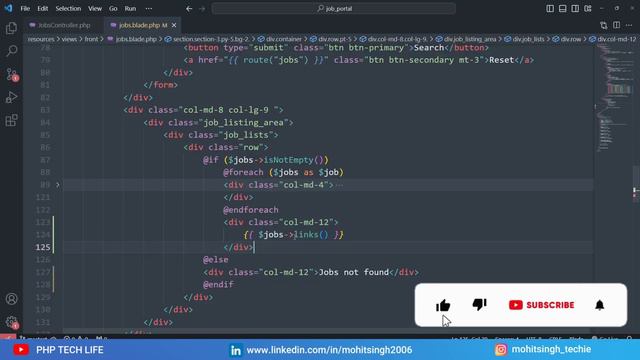Click the @else directive on line 126

216,260
